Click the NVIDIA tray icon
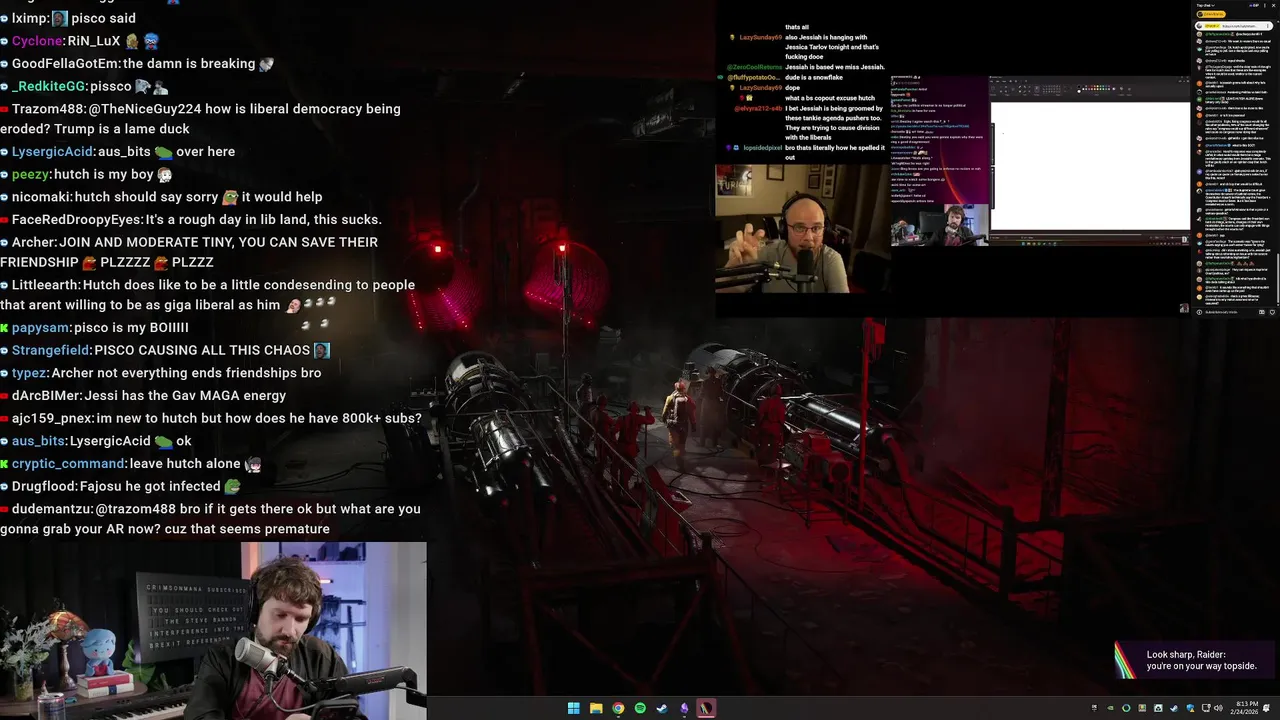Viewport: 1280px width, 720px height. tap(1110, 708)
